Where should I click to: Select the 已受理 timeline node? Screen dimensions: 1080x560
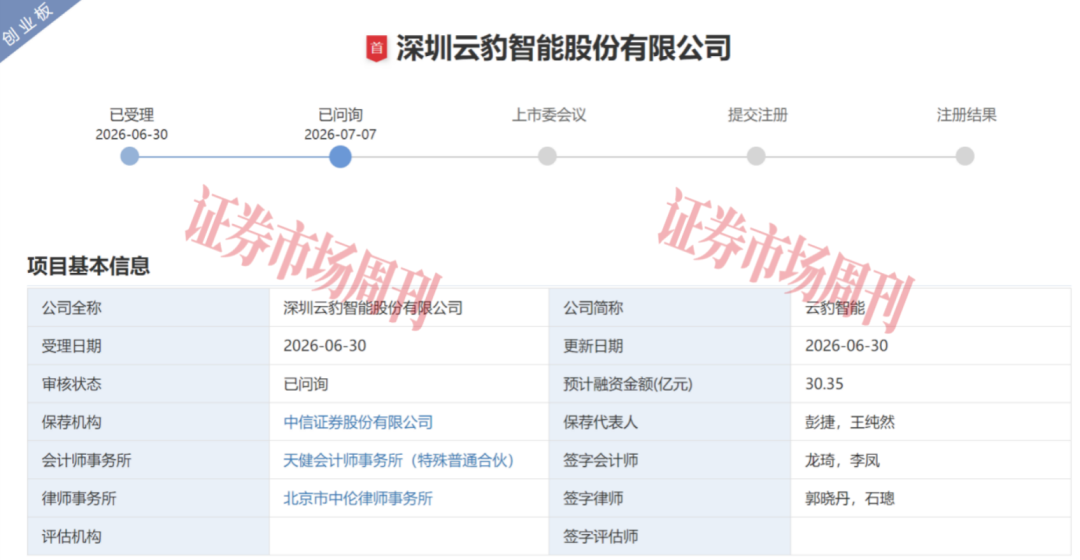point(129,156)
